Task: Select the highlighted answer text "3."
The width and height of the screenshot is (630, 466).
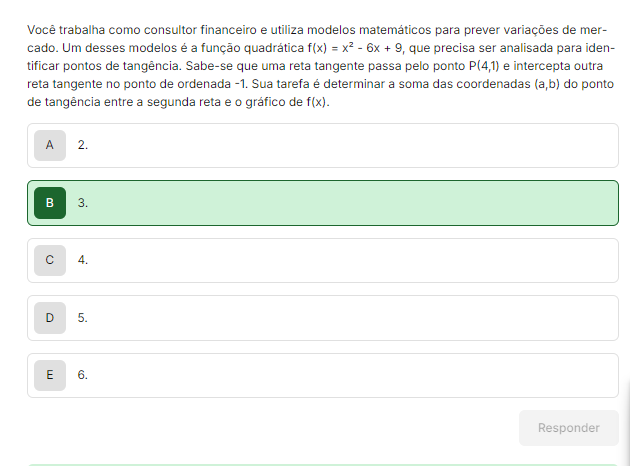Action: pos(83,203)
